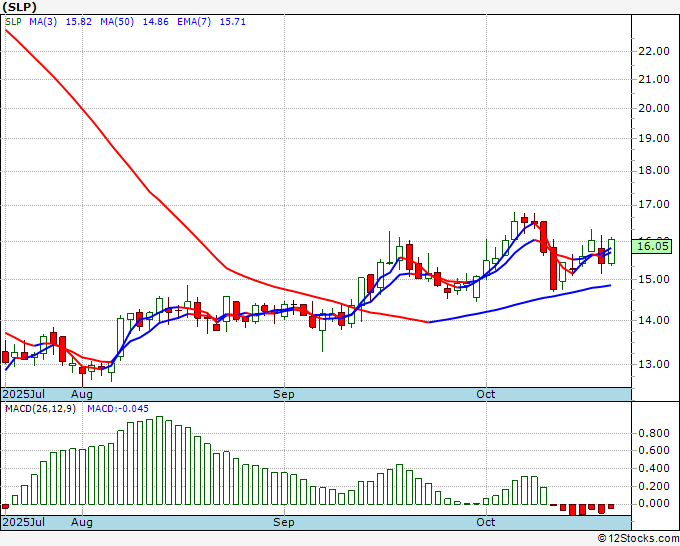The width and height of the screenshot is (680, 546).
Task: Click the 0.400 MACD axis label
Action: [x=654, y=468]
